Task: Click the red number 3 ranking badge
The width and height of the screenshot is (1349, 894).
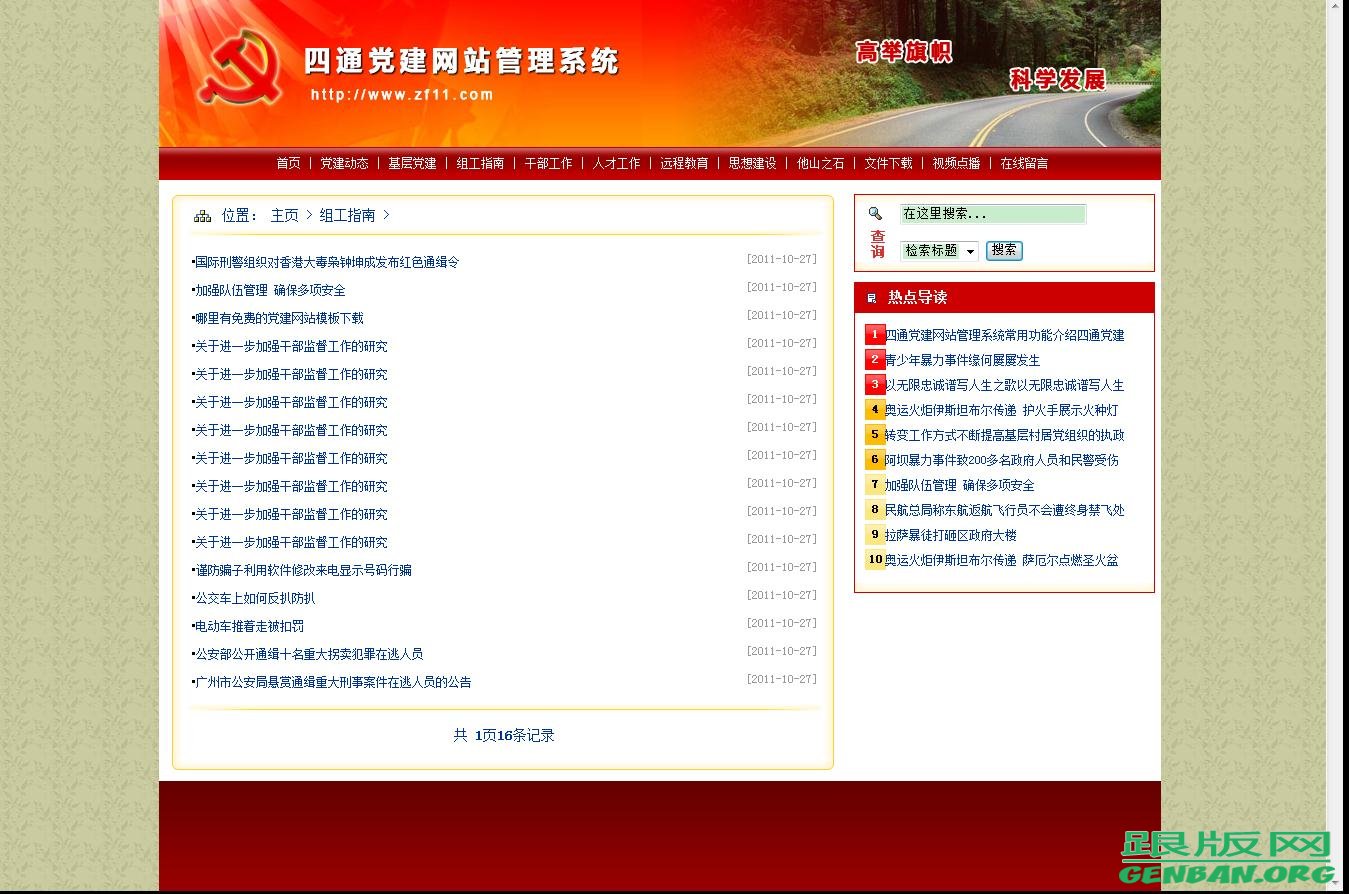Action: [x=874, y=384]
